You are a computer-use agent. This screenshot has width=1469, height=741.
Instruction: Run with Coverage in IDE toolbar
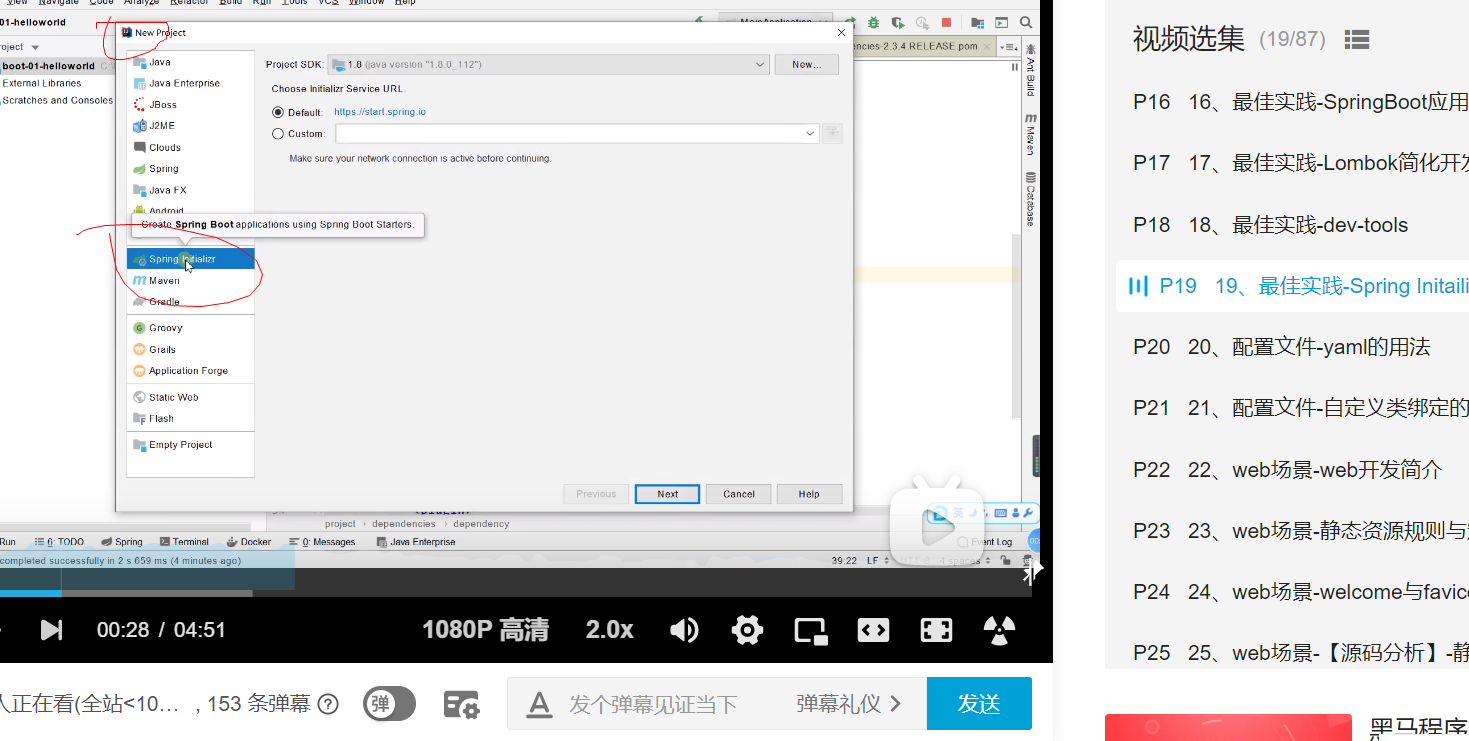coord(897,22)
